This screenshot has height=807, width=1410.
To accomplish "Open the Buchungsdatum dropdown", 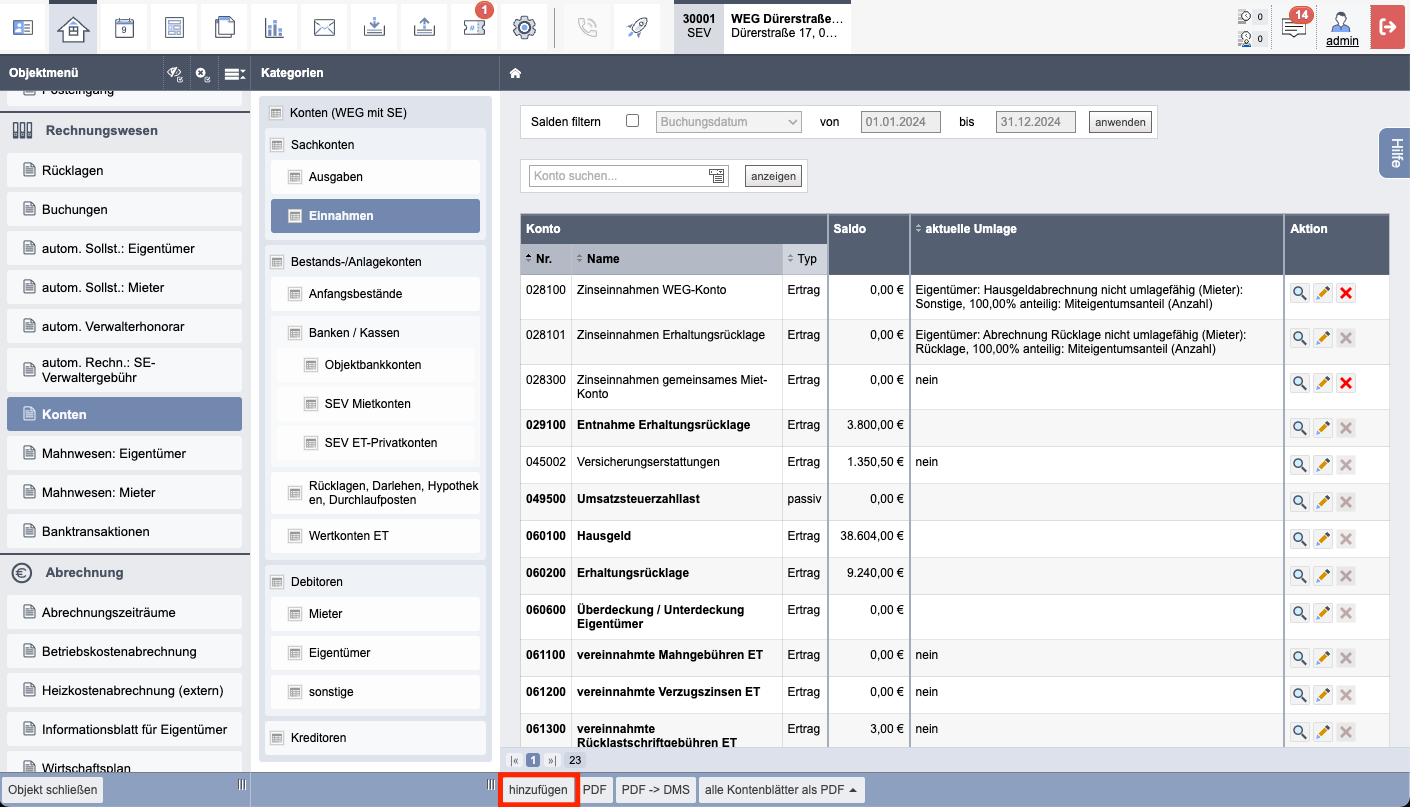I will point(729,122).
